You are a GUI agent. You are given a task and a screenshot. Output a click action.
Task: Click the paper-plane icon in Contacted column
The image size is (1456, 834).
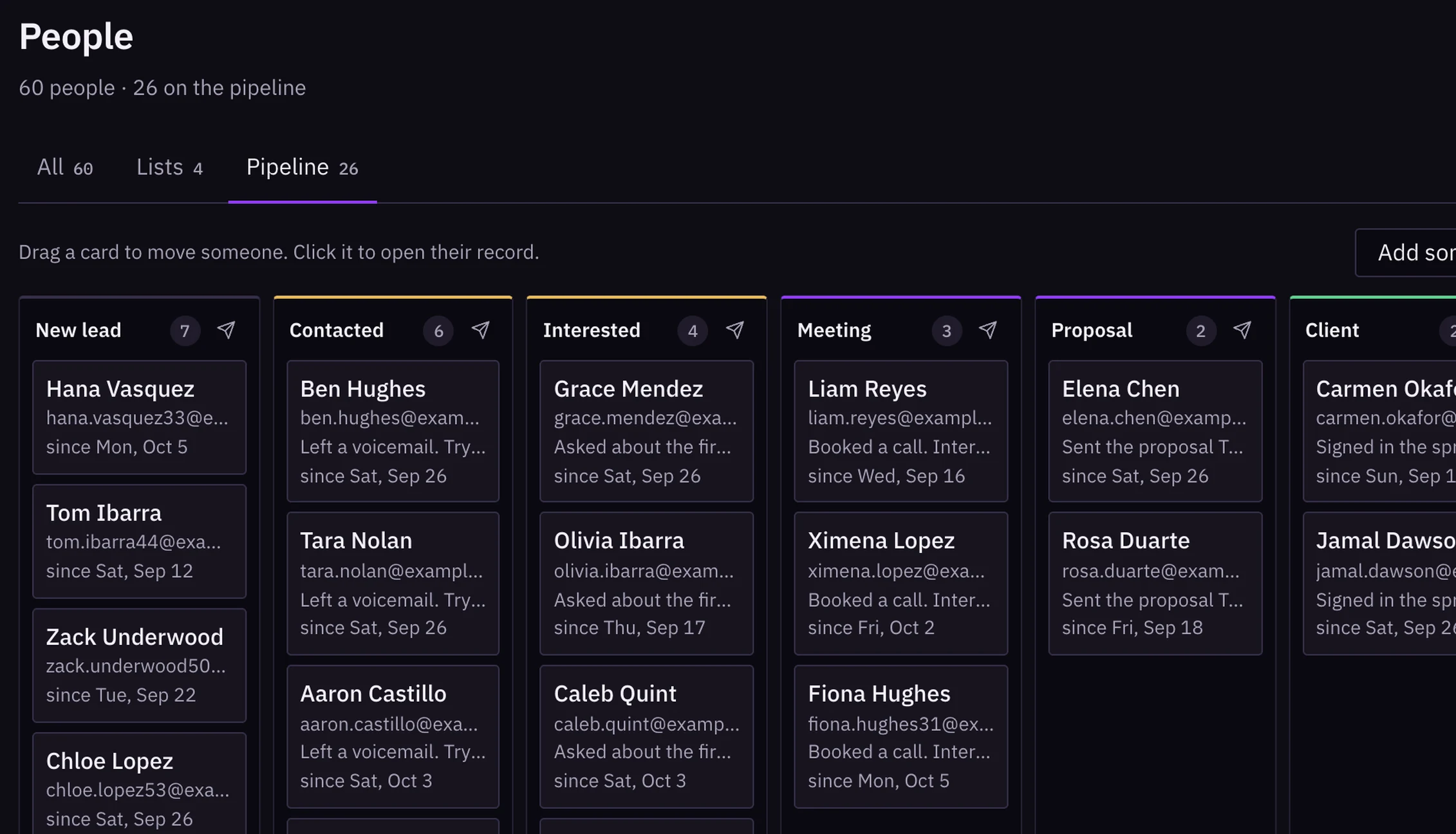click(x=480, y=330)
